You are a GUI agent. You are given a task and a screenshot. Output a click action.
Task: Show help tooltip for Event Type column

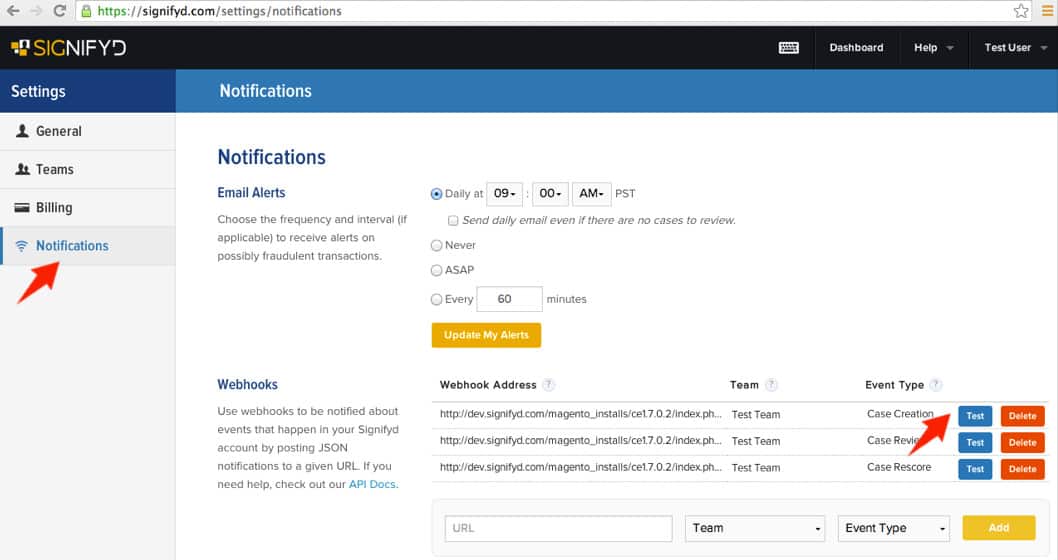935,385
